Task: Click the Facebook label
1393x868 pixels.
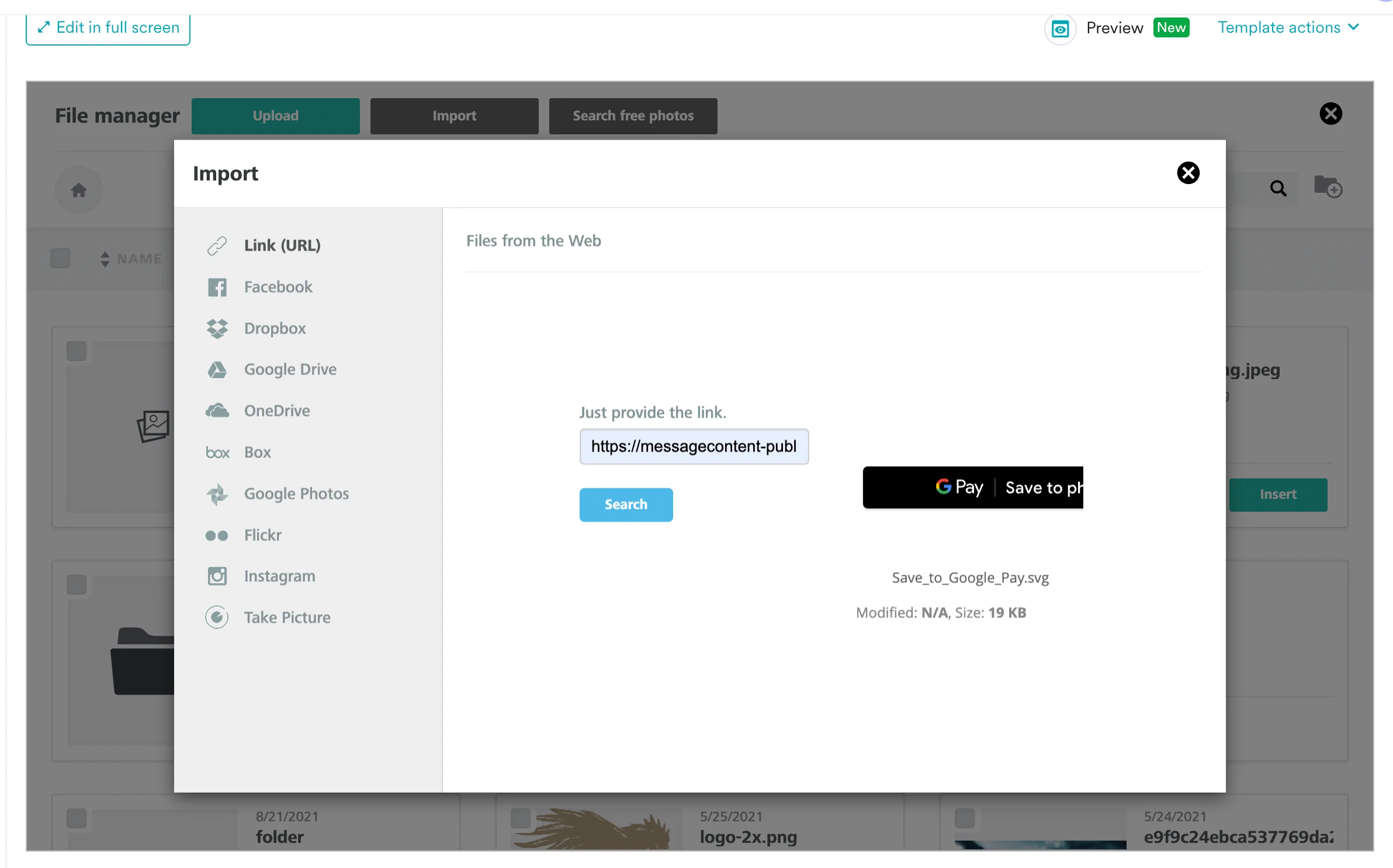Action: click(x=278, y=287)
